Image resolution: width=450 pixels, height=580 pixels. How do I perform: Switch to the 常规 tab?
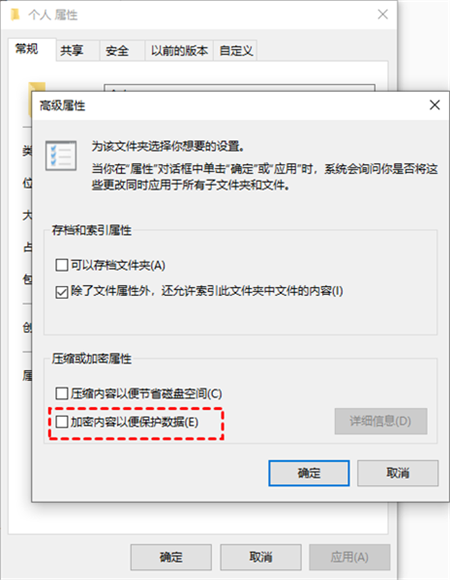click(27, 48)
